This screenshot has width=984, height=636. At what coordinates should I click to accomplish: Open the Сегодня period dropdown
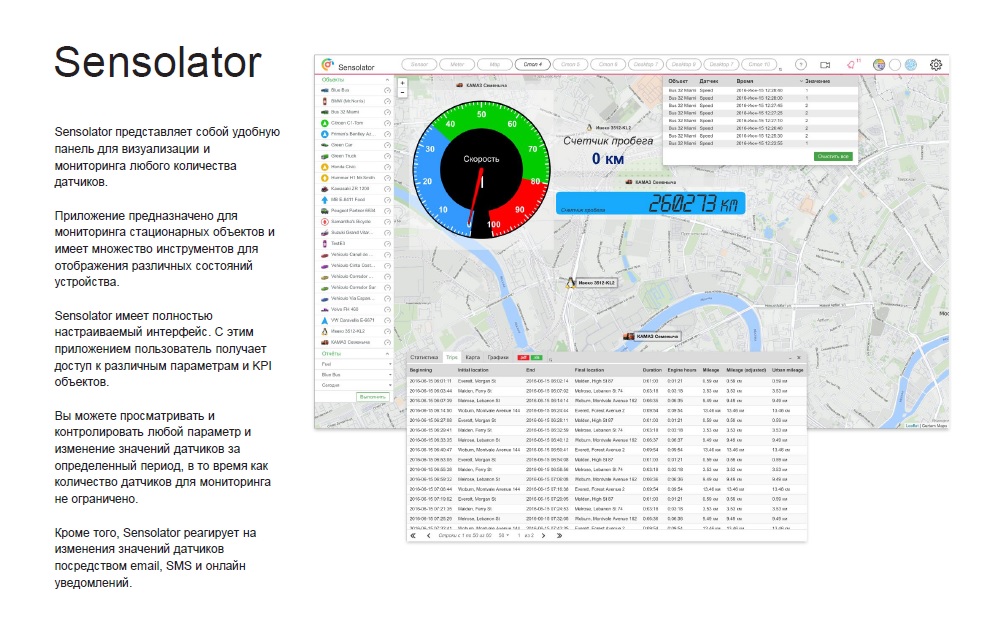355,385
